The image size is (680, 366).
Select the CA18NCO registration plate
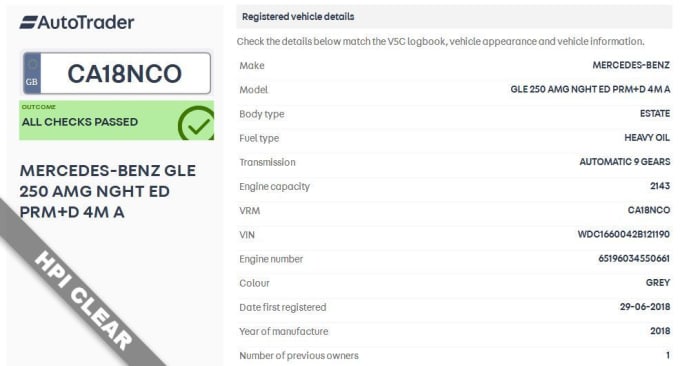click(x=117, y=73)
